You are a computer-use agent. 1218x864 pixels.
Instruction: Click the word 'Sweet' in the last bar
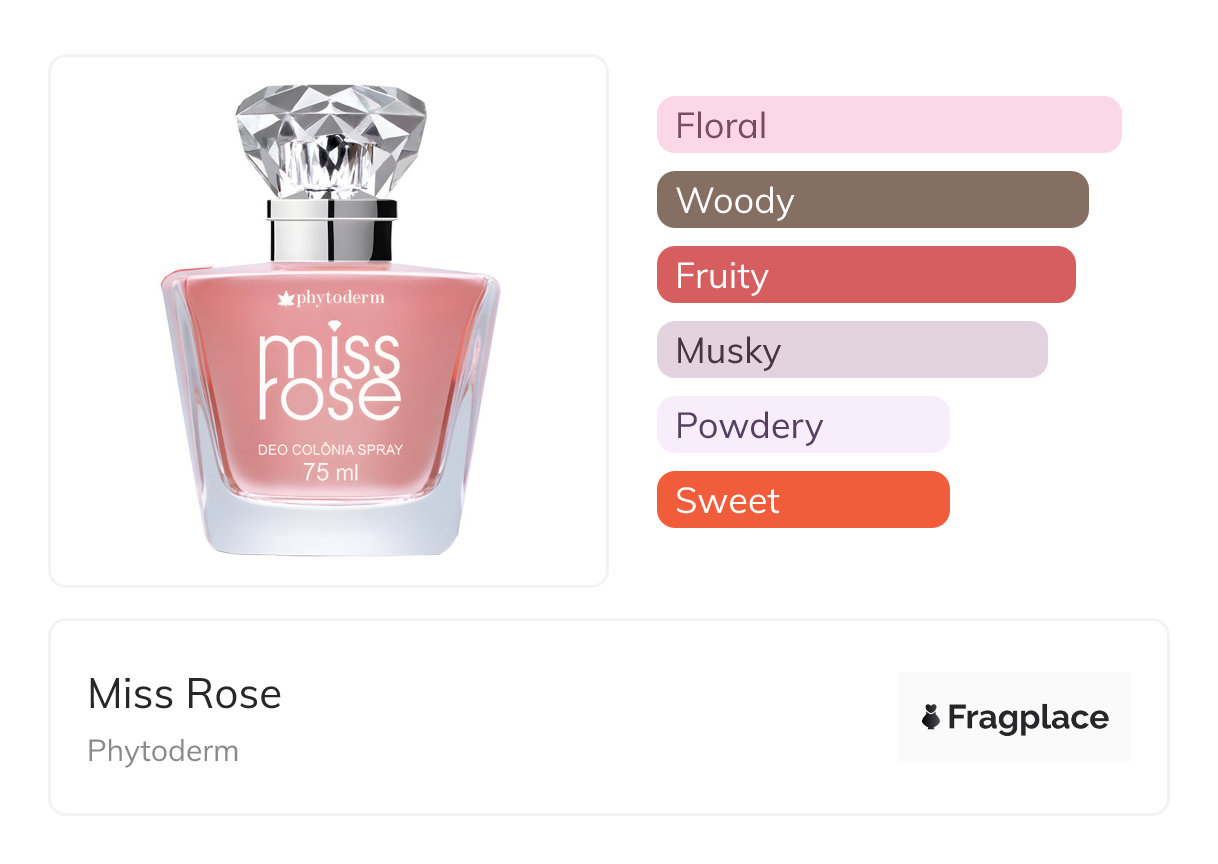[727, 501]
